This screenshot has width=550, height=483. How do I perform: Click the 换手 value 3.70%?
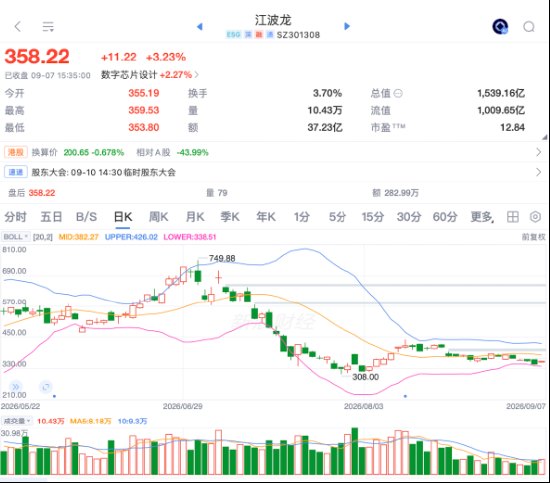(x=327, y=93)
